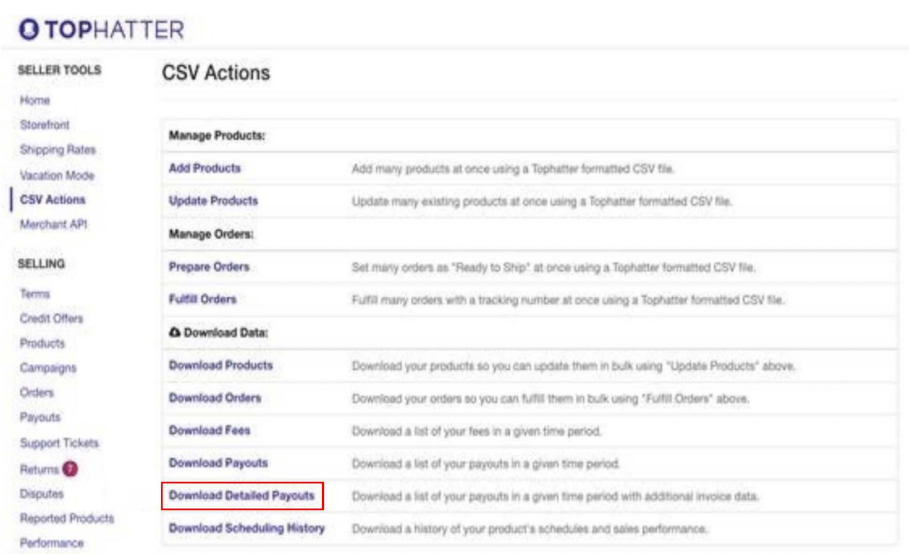
Task: Click Update Products link
Action: pos(213,201)
